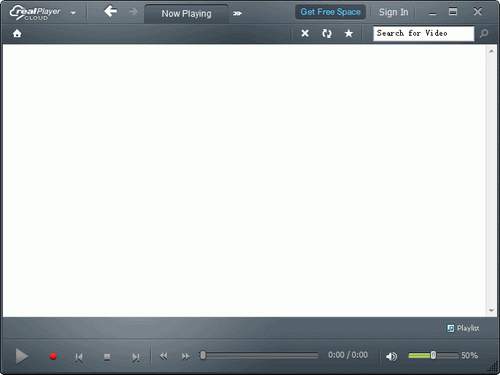Stop page loading with X icon

pyautogui.click(x=305, y=33)
